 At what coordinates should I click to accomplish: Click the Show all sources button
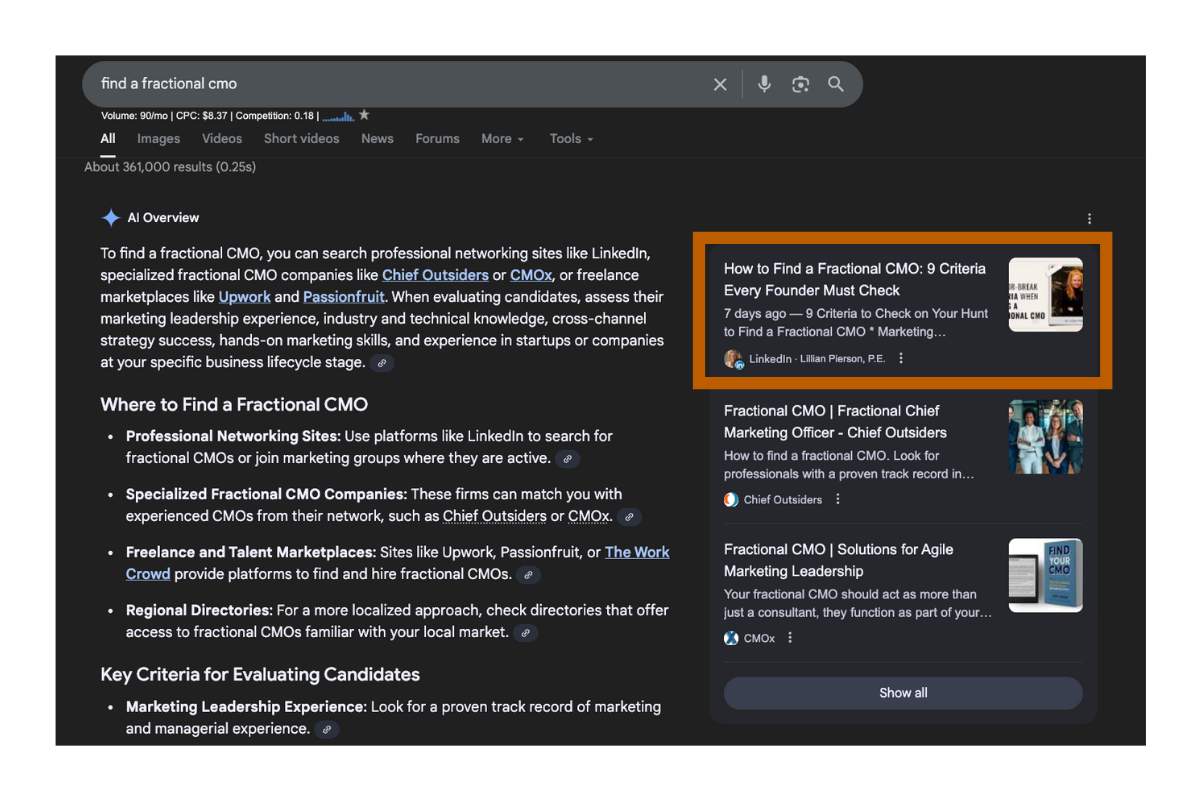[x=903, y=693]
